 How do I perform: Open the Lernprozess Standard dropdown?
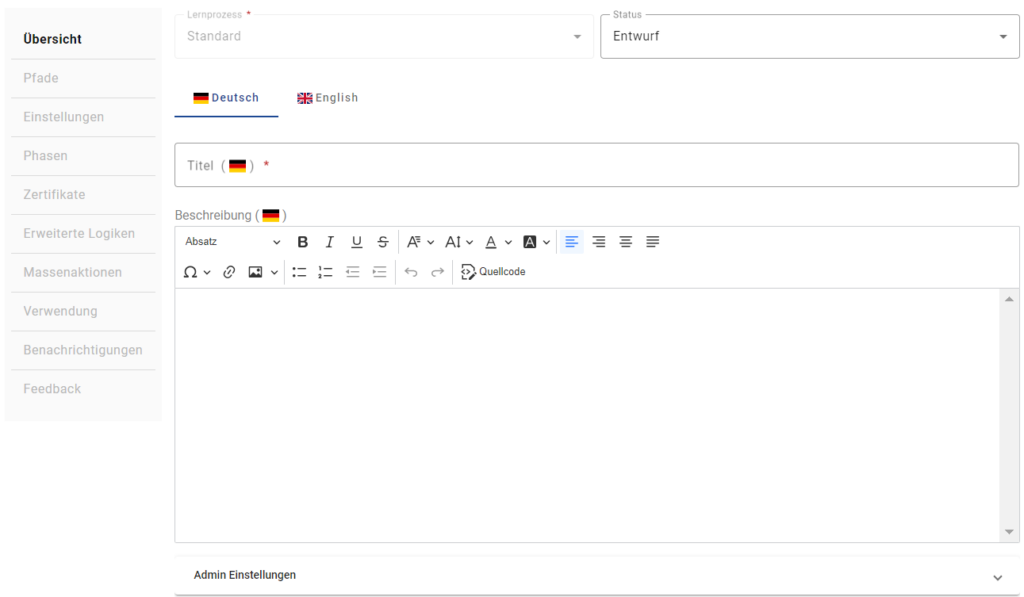click(384, 37)
